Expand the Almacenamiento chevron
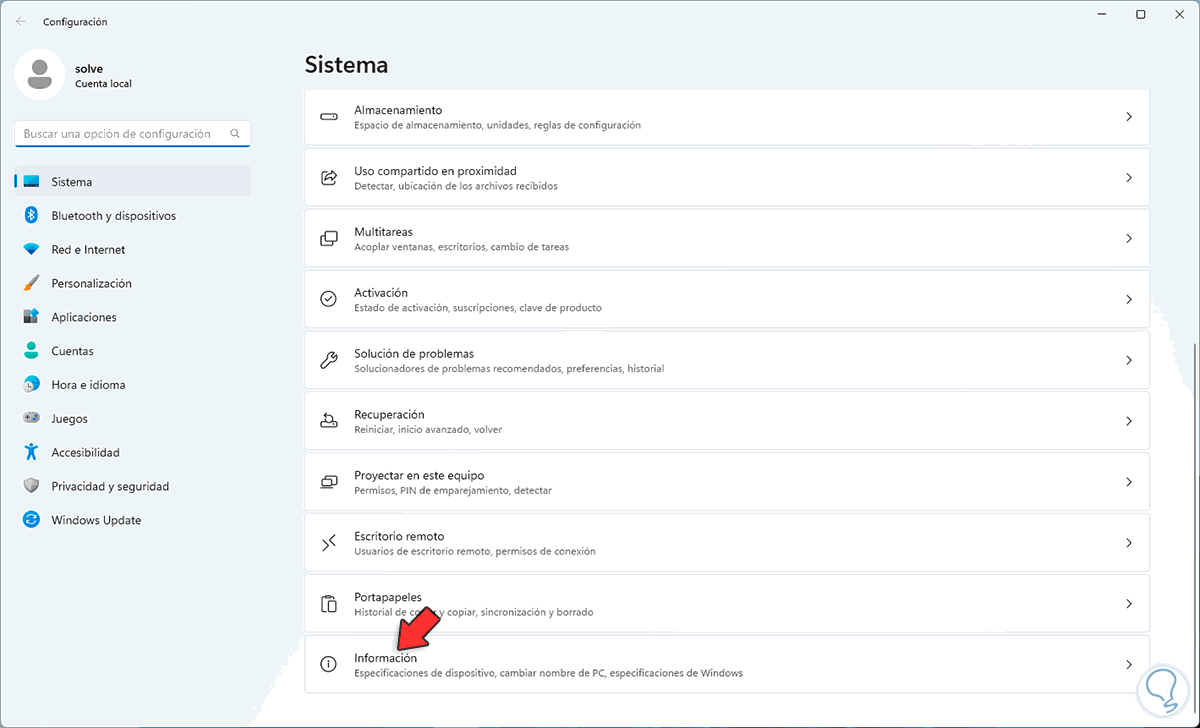 point(1129,117)
